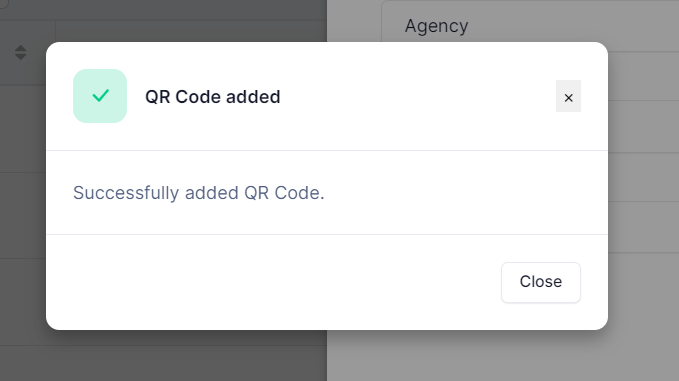
Task: Select the 'QR Code added' dialog title
Action: [213, 97]
